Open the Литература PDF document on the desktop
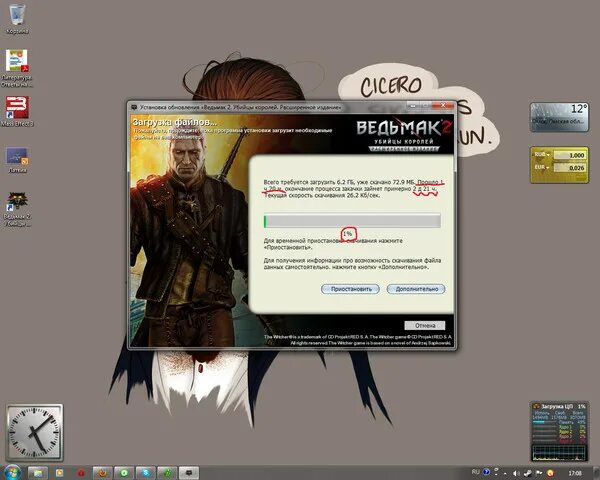600x480 pixels. (x=17, y=68)
